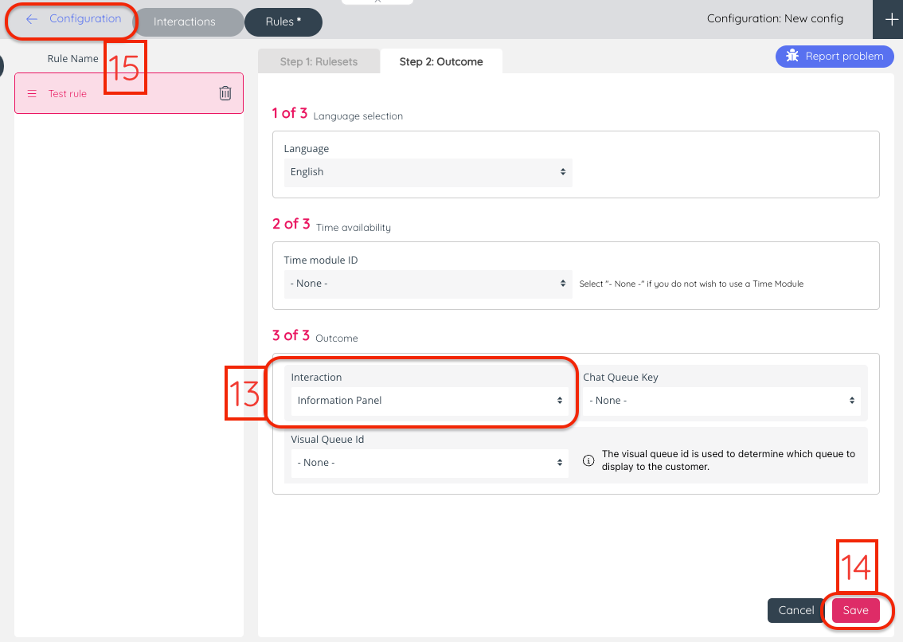Click the trash icon on Test rule
The image size is (904, 642).
[x=225, y=93]
